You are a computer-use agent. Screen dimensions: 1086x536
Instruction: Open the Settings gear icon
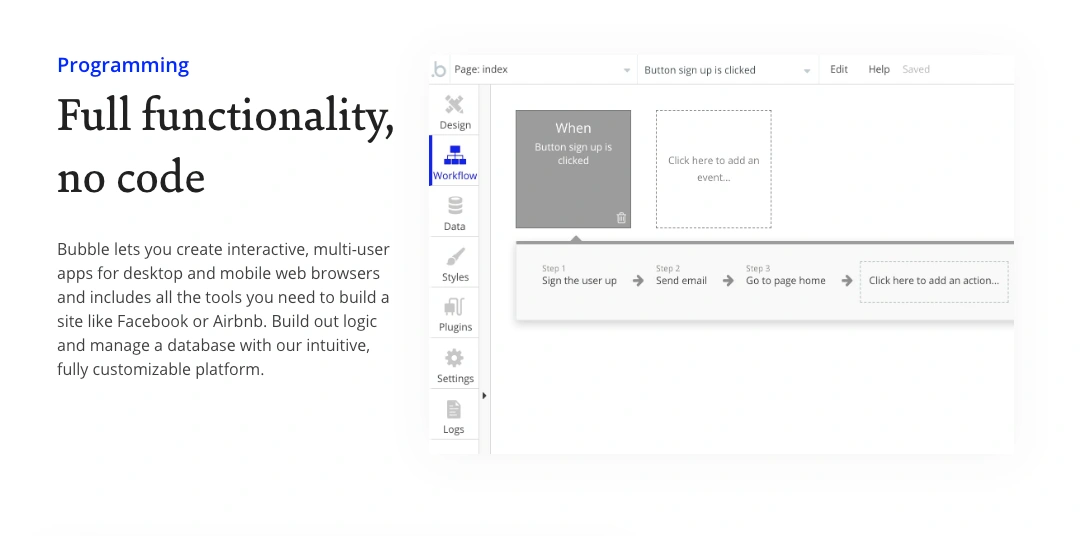click(x=454, y=358)
